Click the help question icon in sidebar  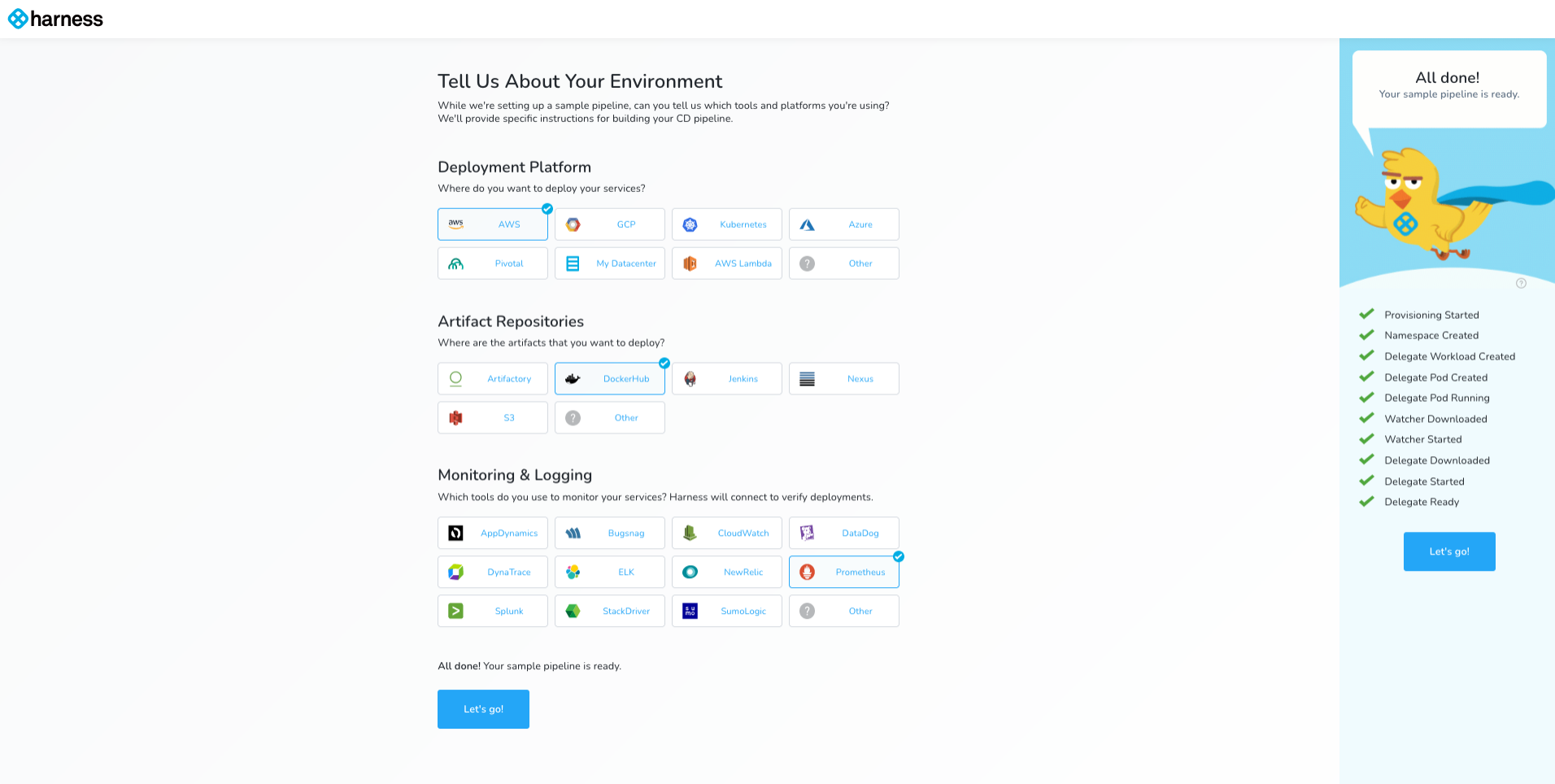[x=1522, y=283]
